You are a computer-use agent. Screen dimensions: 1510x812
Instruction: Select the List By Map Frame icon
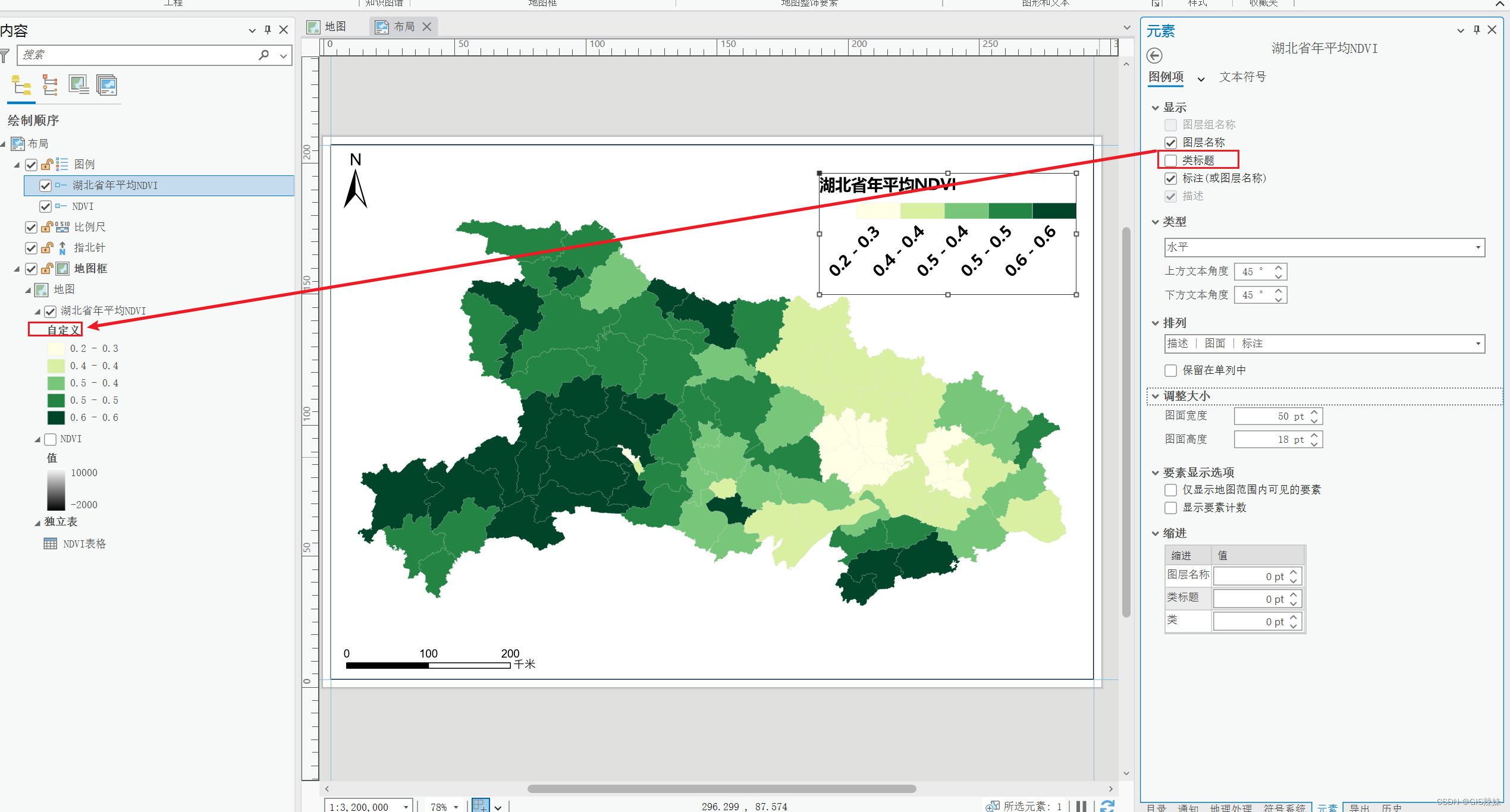pos(79,86)
